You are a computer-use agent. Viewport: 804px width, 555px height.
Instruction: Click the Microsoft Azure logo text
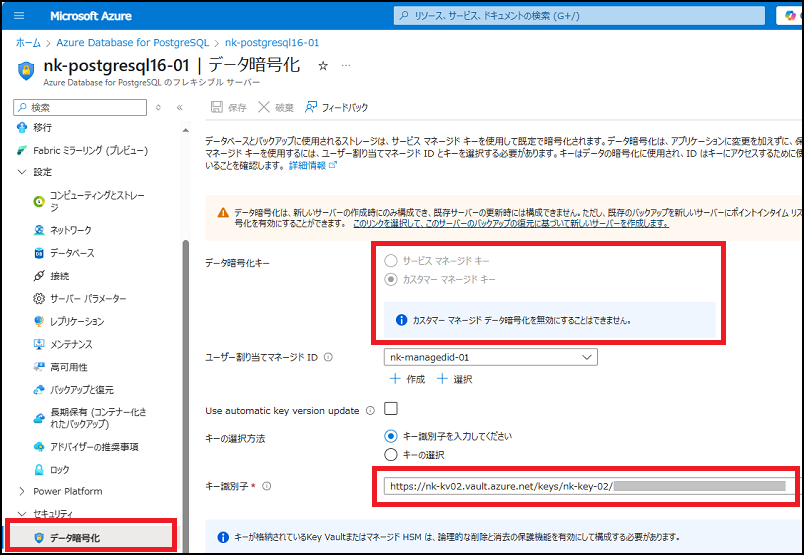(x=91, y=16)
